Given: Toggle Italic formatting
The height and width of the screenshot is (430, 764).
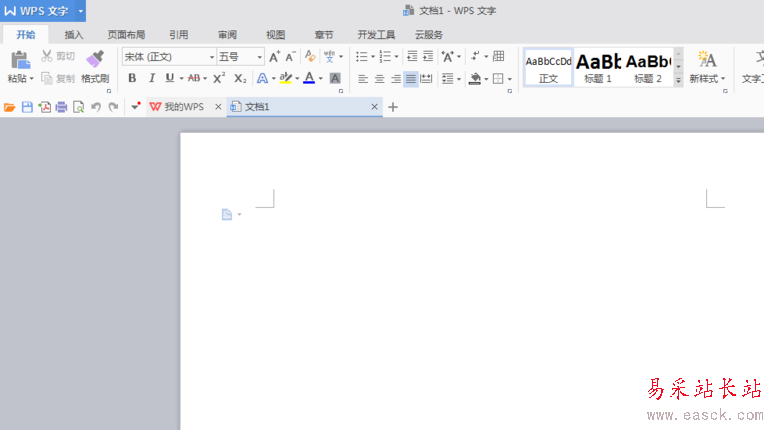Looking at the screenshot, I should tap(152, 78).
